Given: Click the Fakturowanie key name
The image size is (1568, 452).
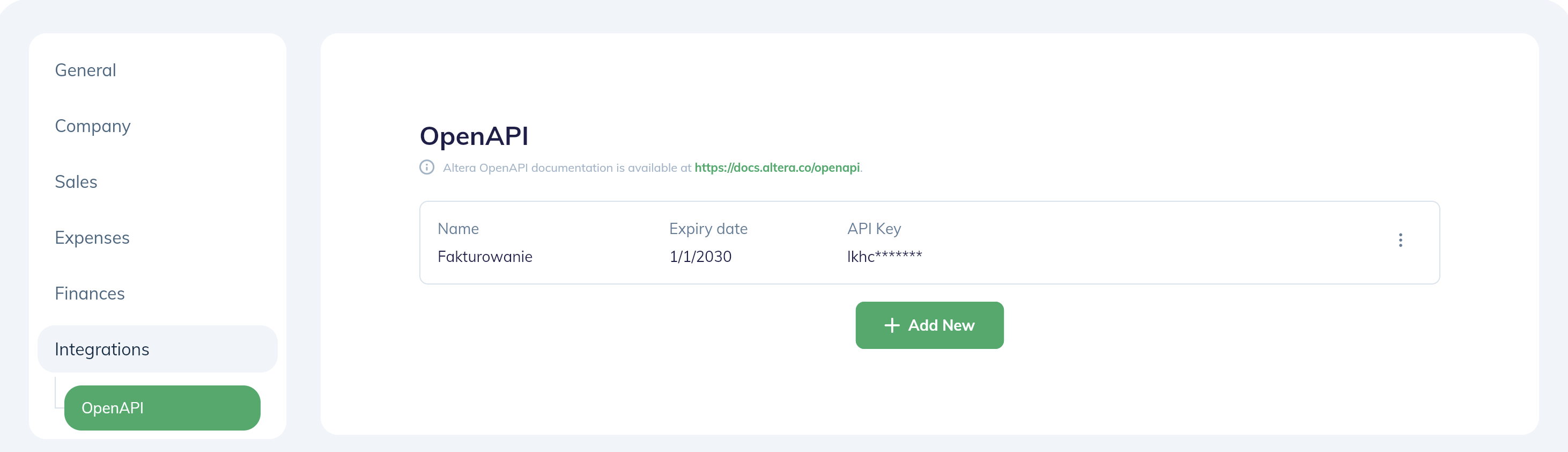Looking at the screenshot, I should point(485,257).
